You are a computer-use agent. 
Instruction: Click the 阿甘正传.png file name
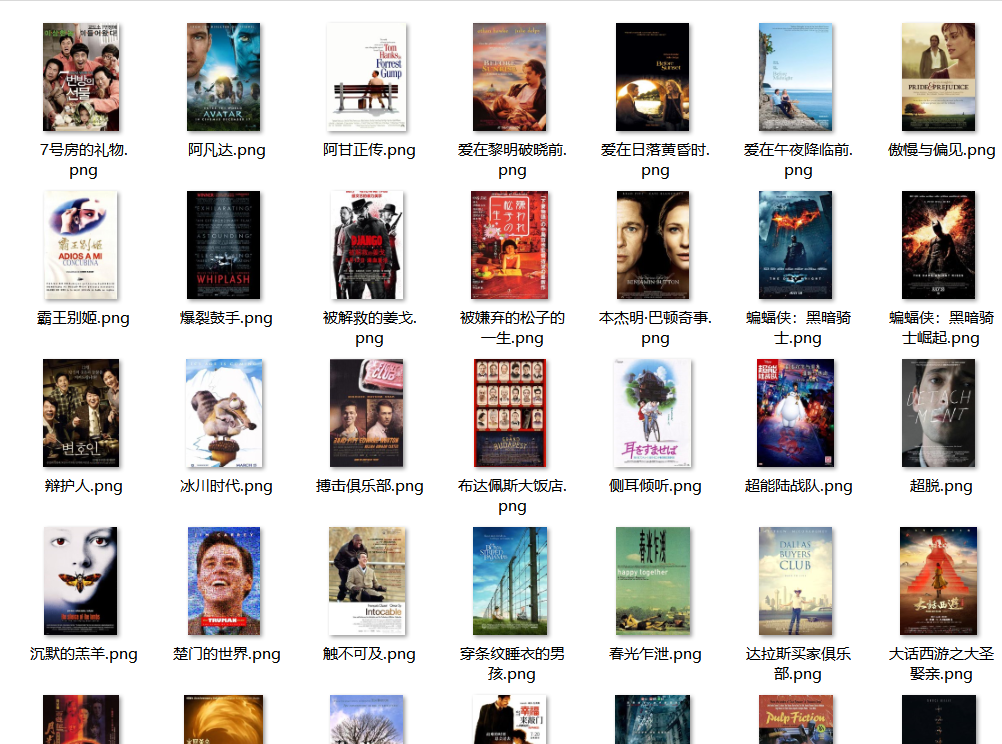(x=369, y=150)
